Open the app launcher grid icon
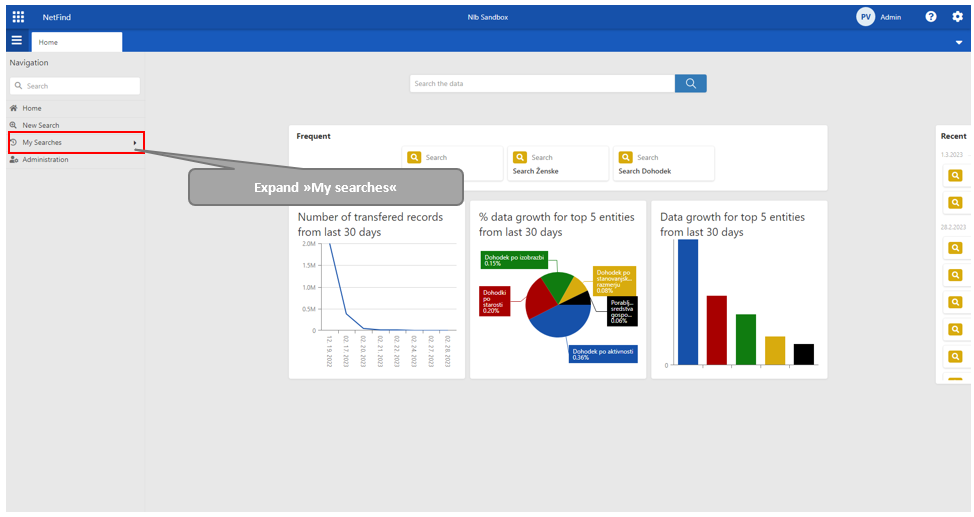This screenshot has width=974, height=517. tap(18, 17)
